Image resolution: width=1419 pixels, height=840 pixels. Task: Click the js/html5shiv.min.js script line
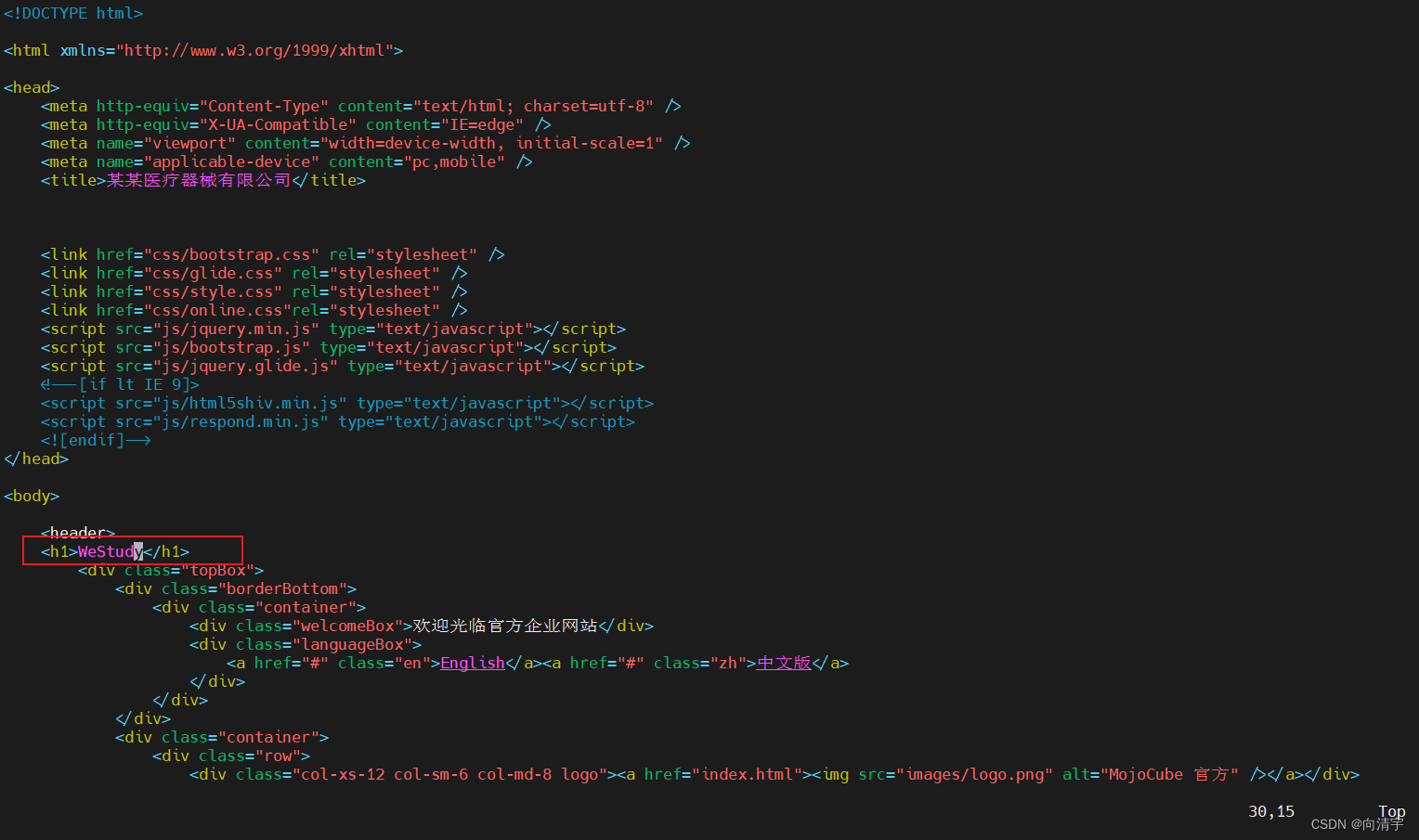coord(347,403)
